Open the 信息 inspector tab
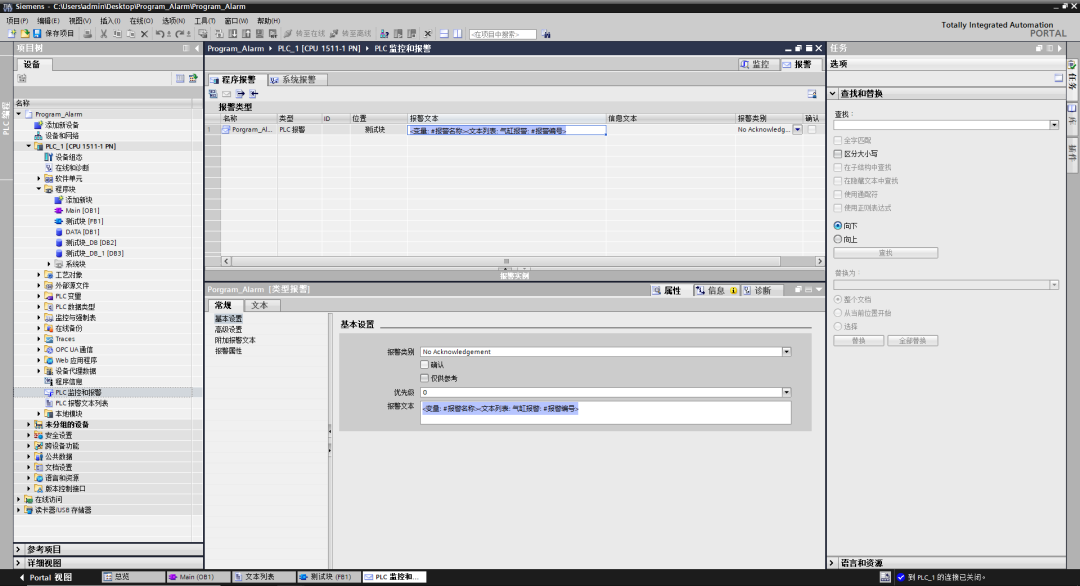 (x=716, y=291)
